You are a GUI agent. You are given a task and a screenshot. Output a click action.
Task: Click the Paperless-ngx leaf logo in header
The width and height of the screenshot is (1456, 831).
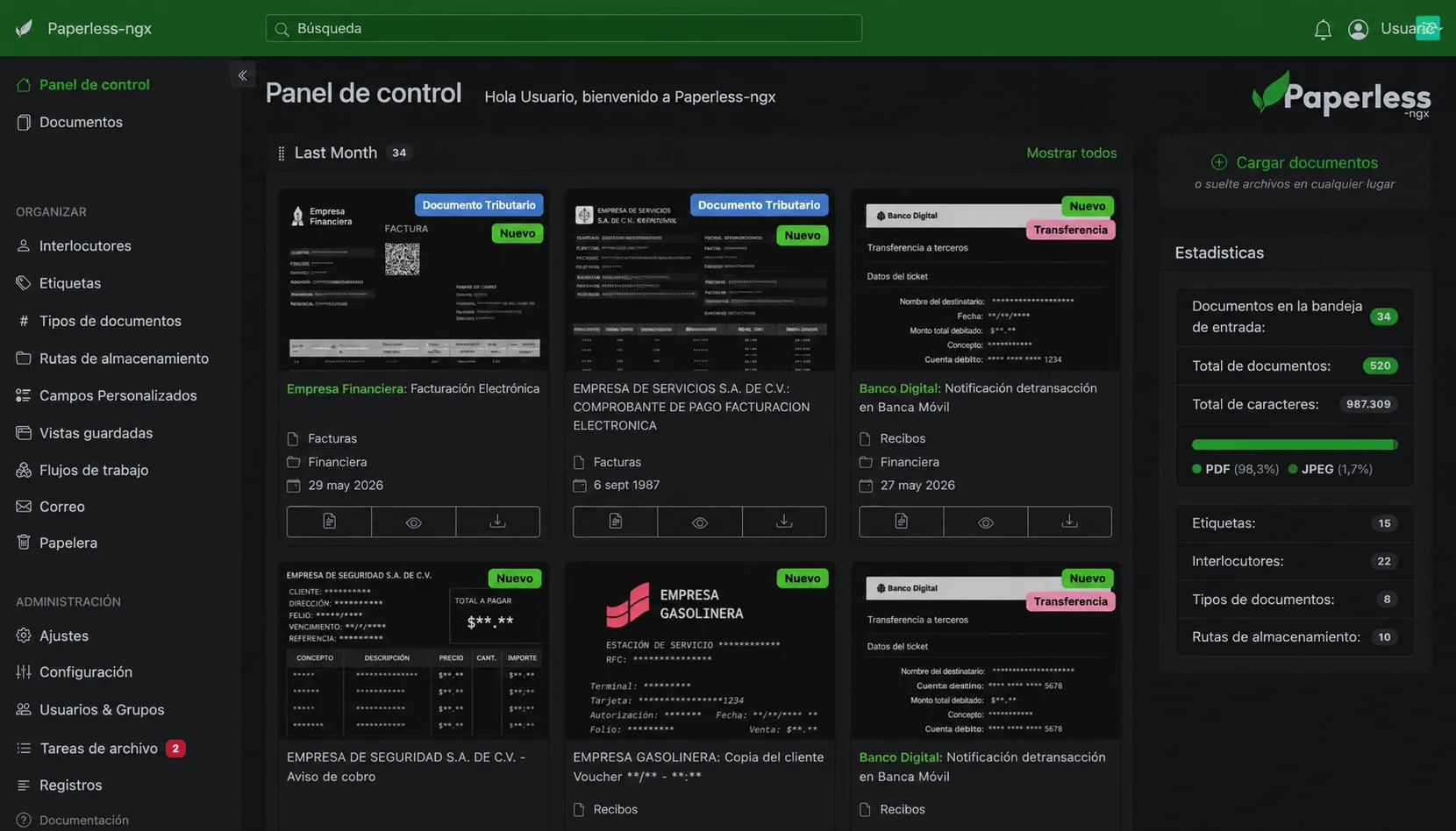[25, 28]
